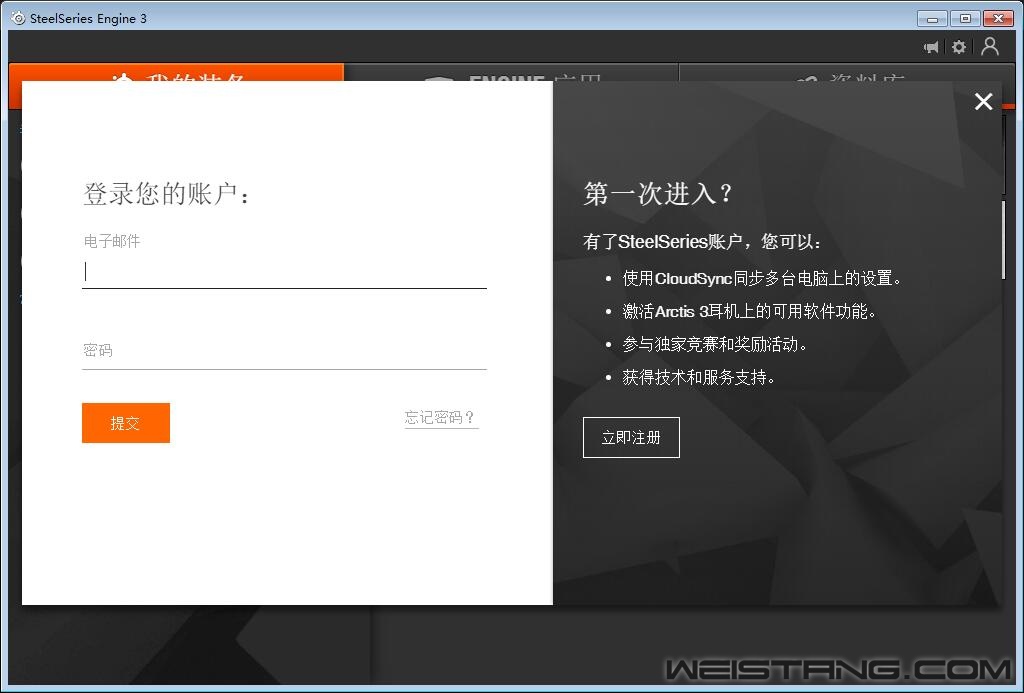Click the announcements megaphone icon
The width and height of the screenshot is (1024, 693).
(x=931, y=47)
